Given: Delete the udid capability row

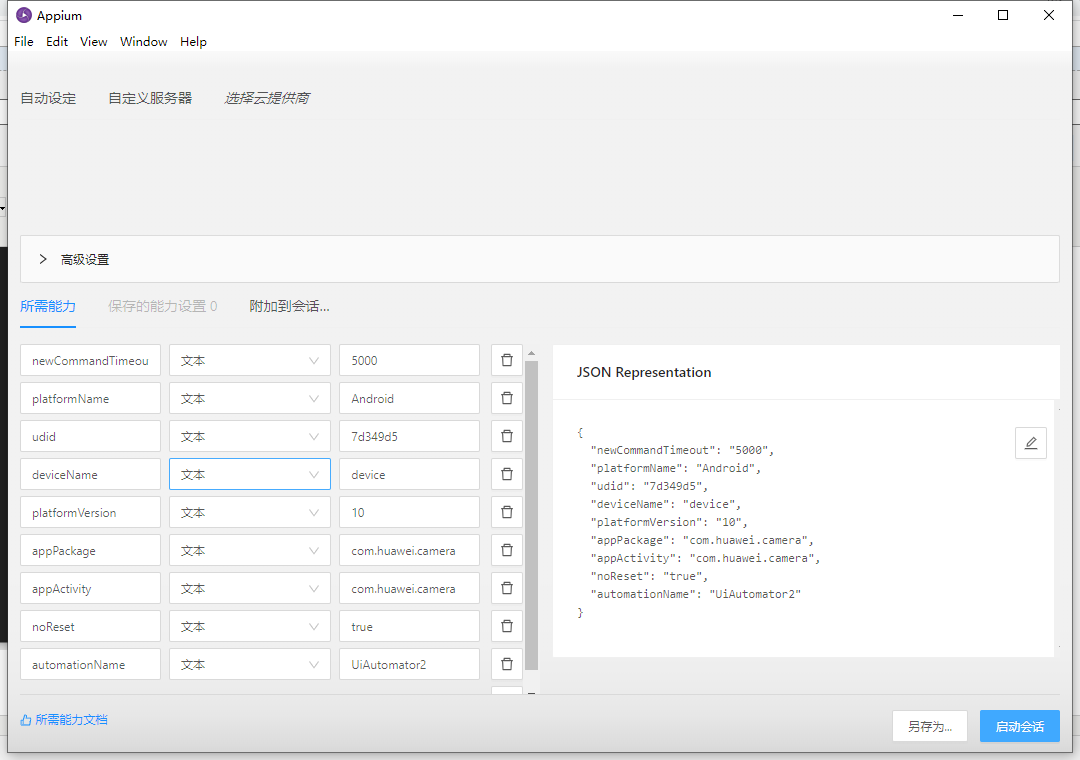Looking at the screenshot, I should coord(507,436).
